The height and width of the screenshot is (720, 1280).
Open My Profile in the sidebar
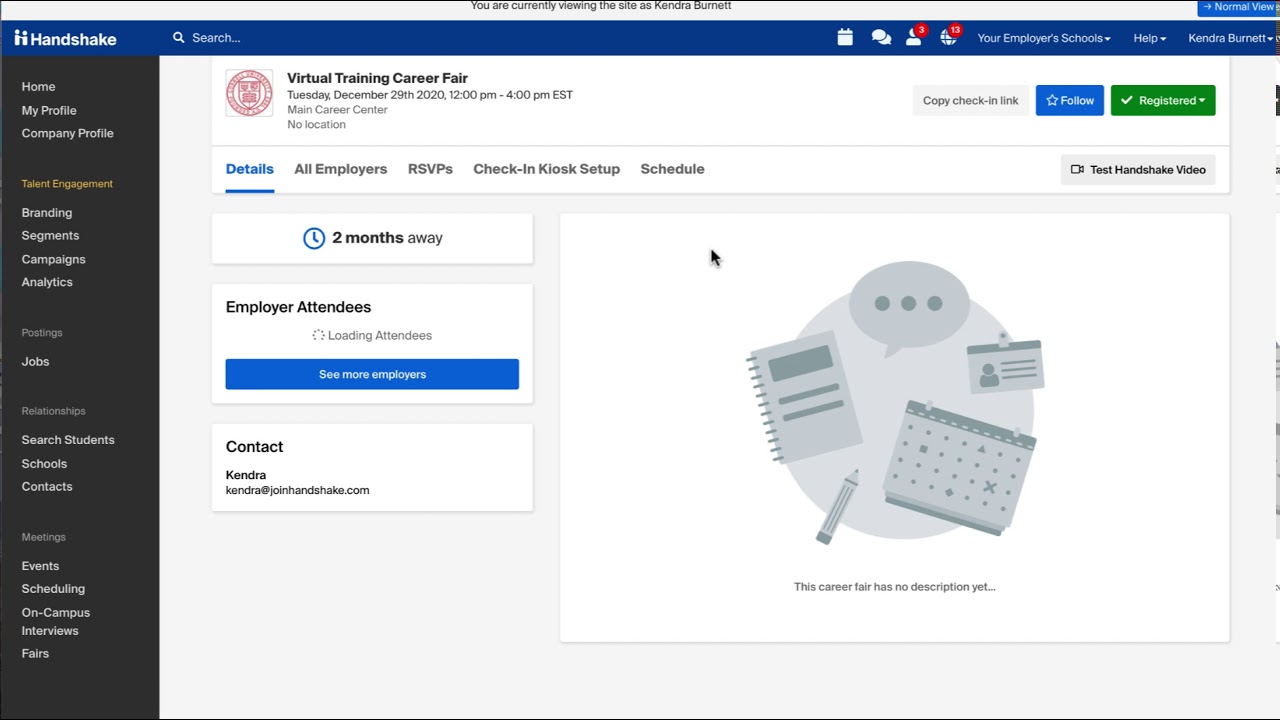pyautogui.click(x=49, y=110)
